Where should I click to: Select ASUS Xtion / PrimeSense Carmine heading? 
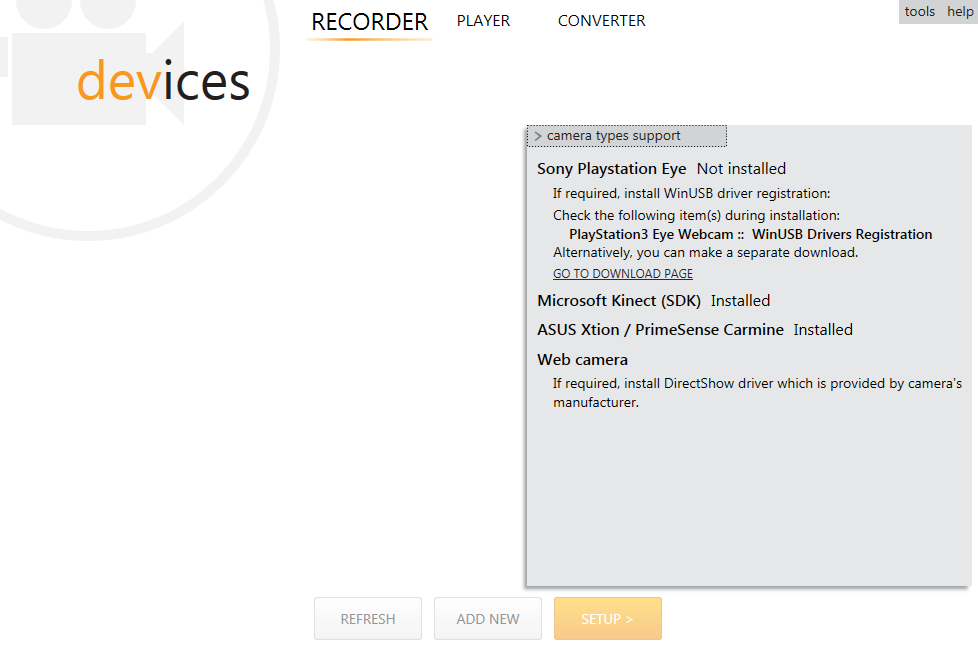661,329
